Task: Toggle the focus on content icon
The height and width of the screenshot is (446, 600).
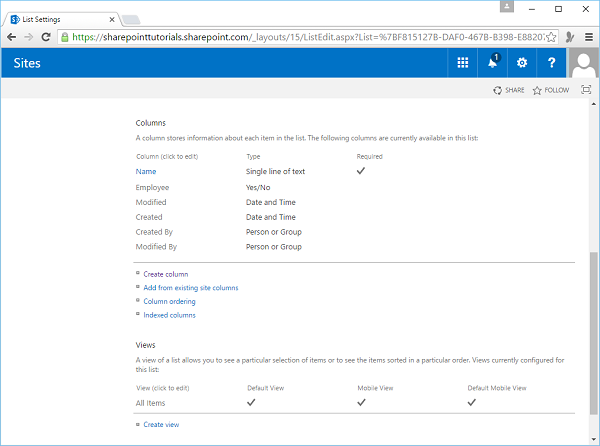Action: [586, 90]
